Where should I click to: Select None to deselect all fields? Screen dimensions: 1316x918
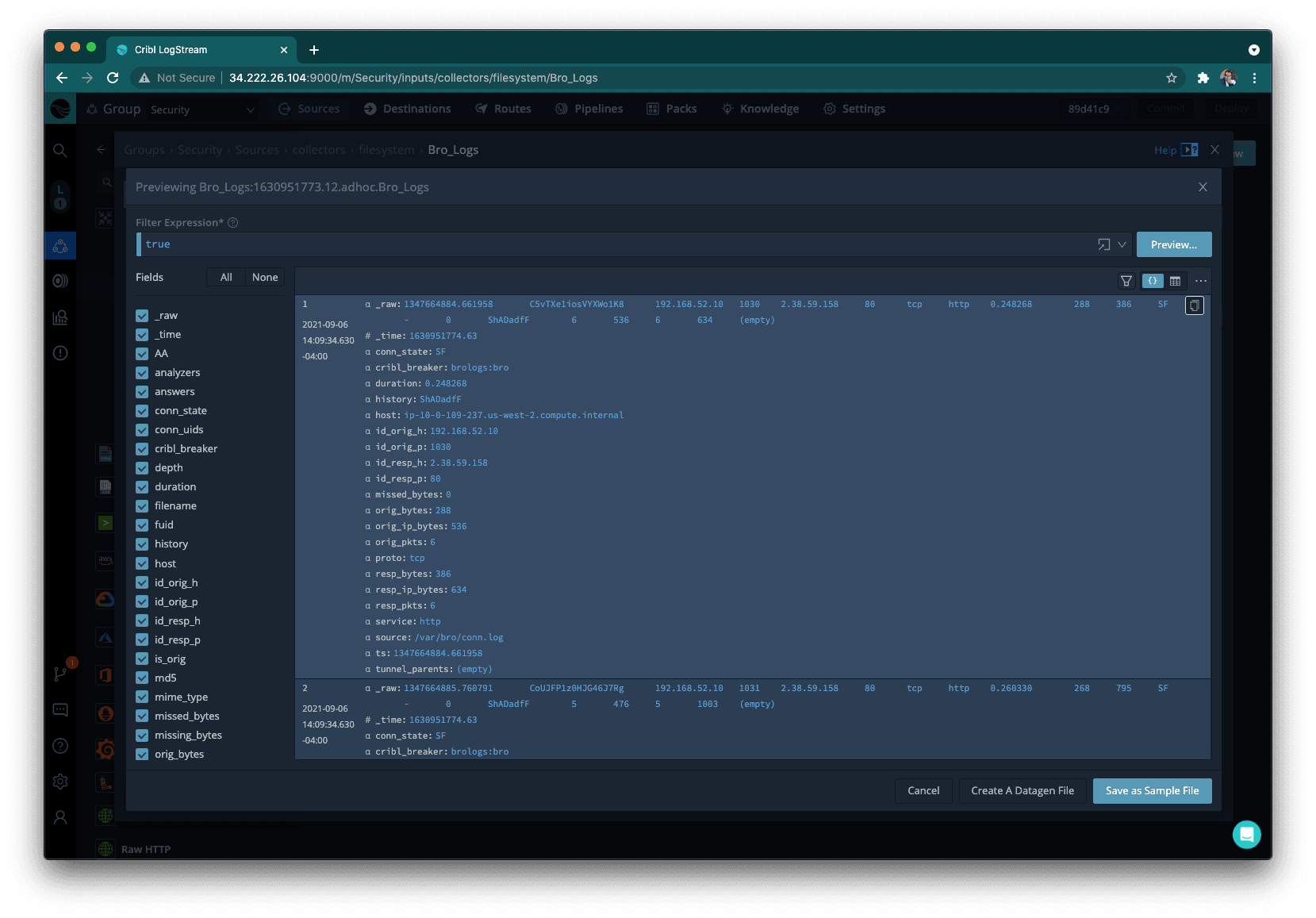(x=265, y=277)
